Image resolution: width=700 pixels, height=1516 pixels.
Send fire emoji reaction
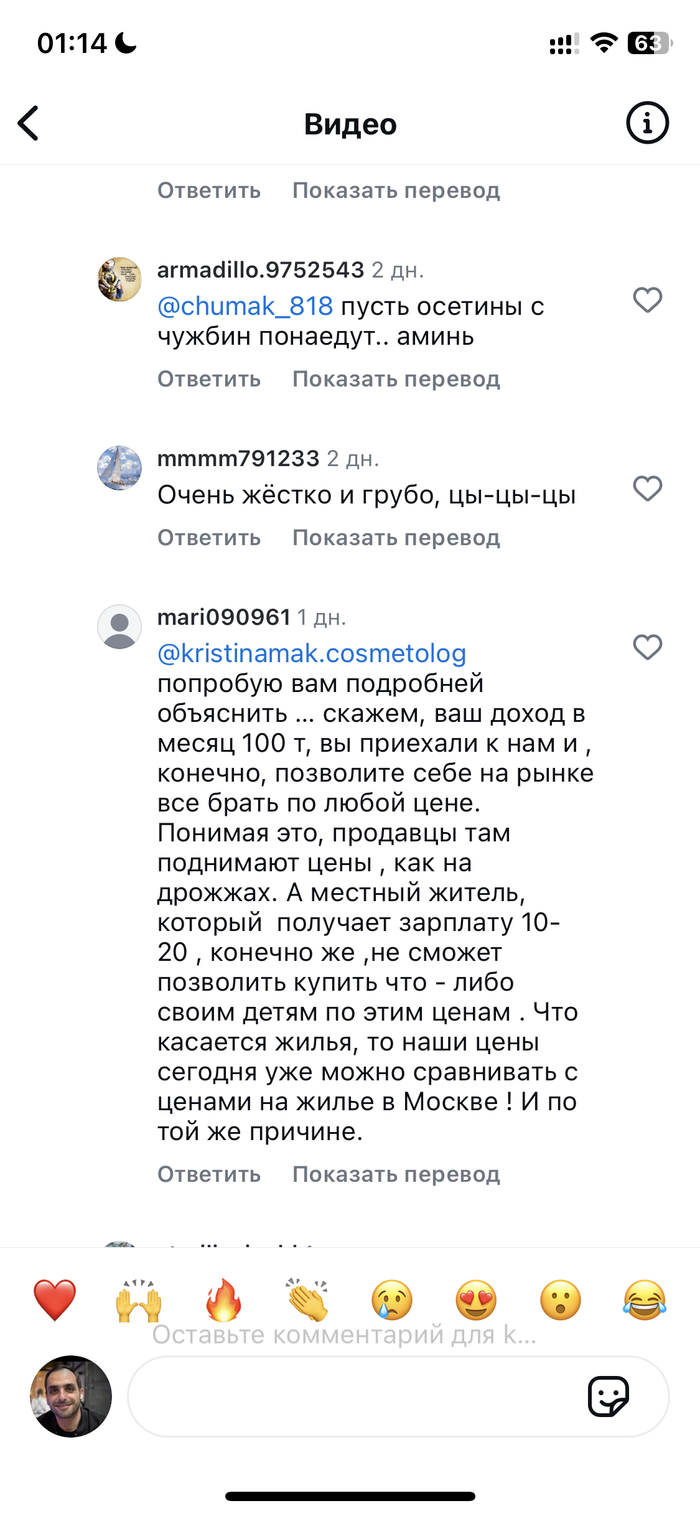point(223,1299)
